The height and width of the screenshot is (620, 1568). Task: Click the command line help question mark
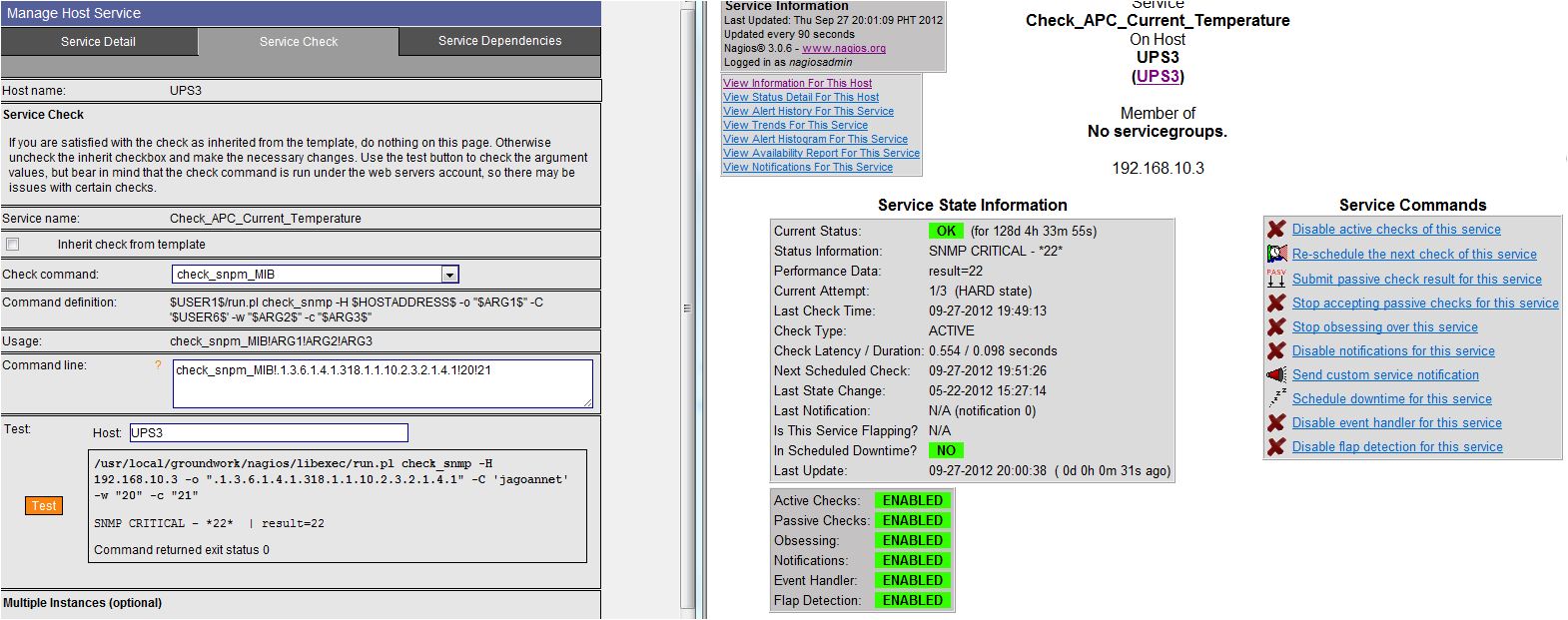[x=157, y=366]
